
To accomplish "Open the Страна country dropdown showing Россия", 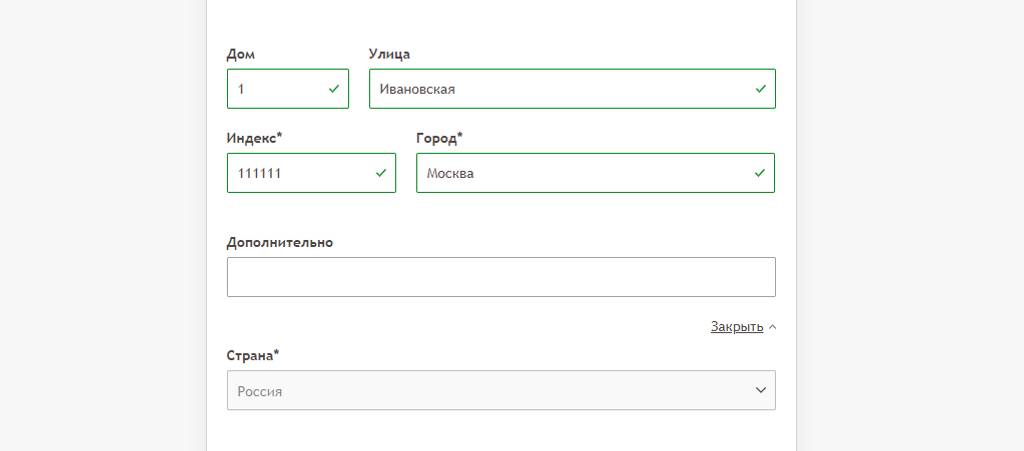I will pos(501,390).
